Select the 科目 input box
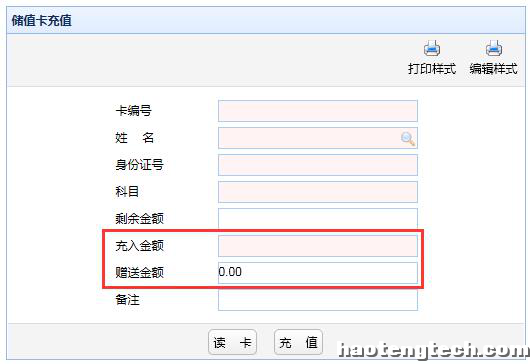 click(x=318, y=192)
